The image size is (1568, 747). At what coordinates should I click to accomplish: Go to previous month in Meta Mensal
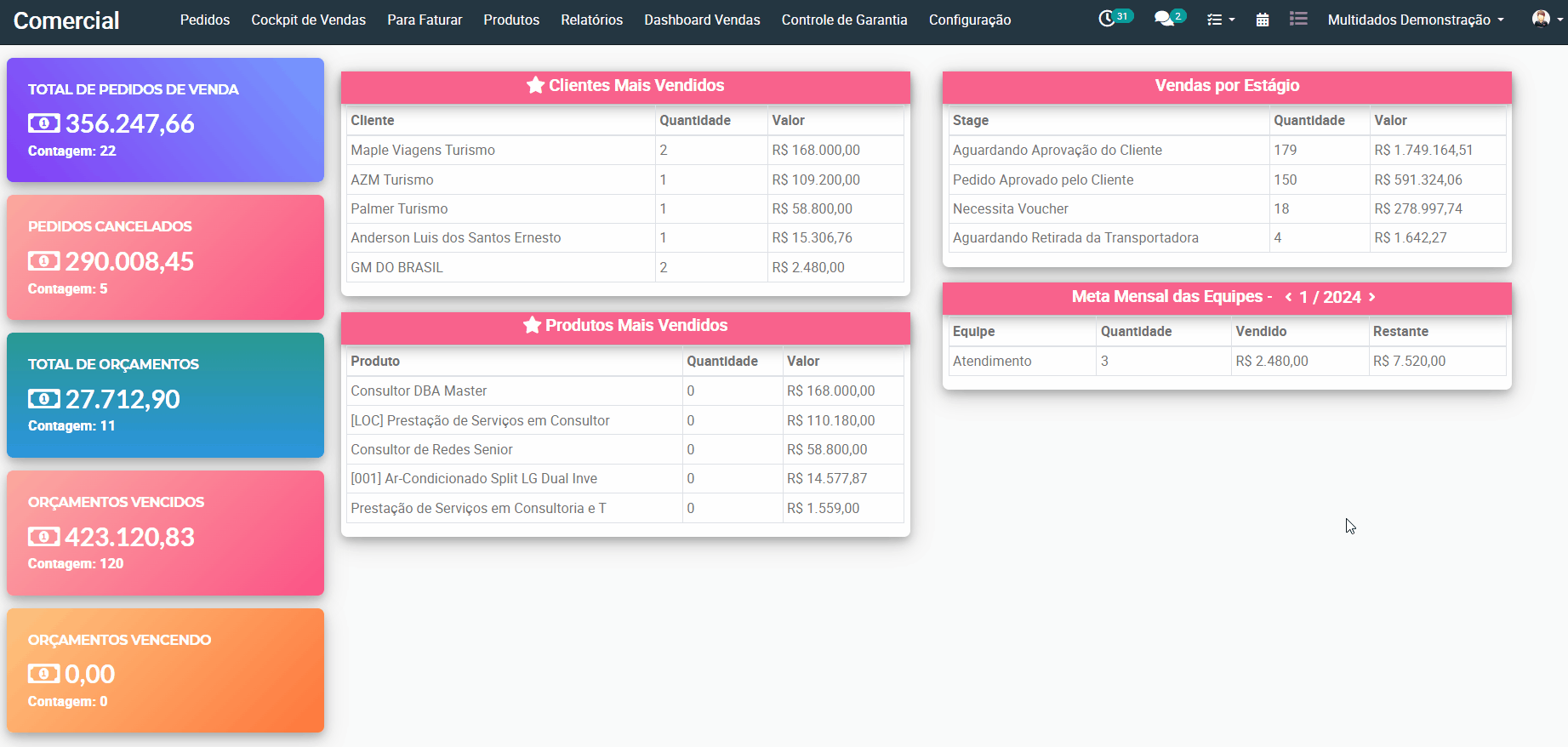(1288, 297)
